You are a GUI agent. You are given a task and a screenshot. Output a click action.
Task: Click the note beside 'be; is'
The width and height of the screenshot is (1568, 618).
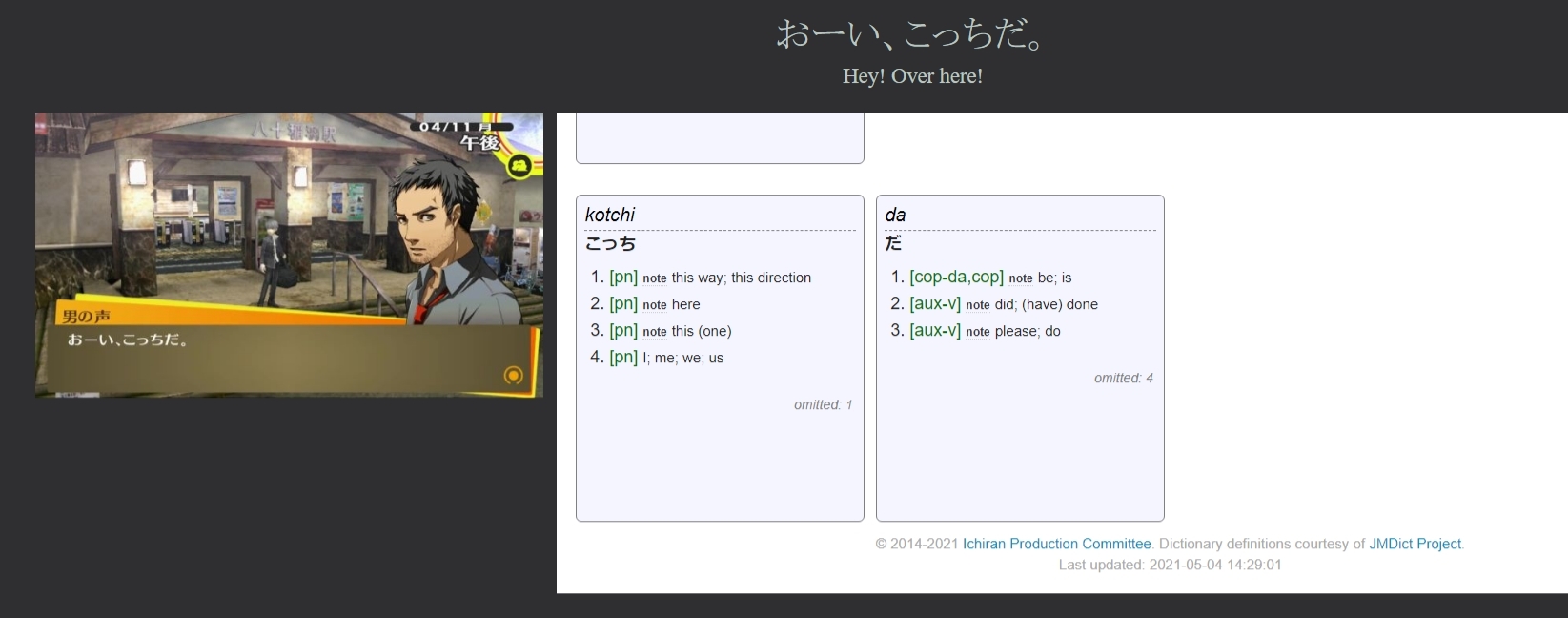[1021, 278]
